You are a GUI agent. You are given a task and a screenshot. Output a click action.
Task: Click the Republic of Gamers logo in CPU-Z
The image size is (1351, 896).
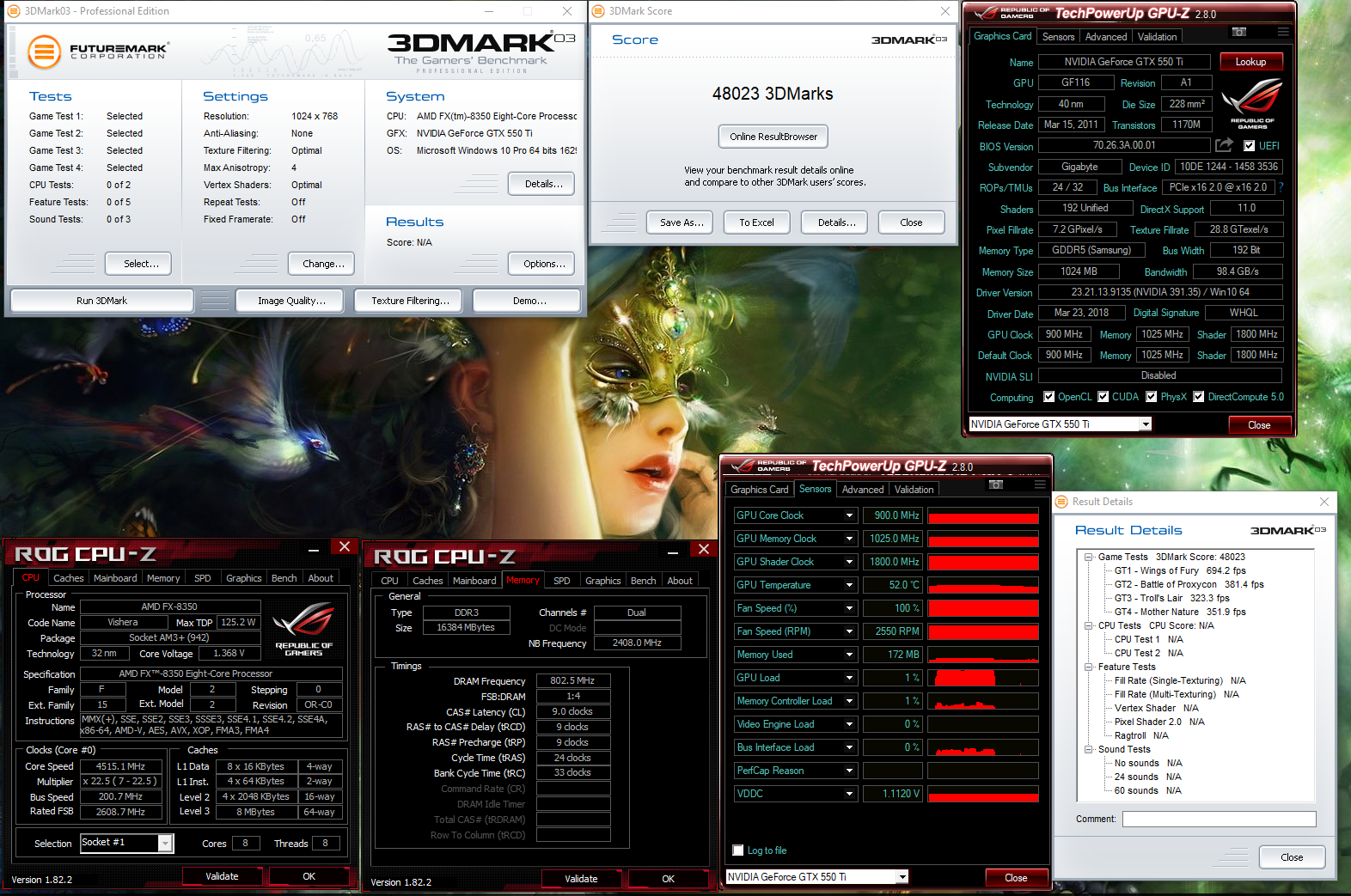click(303, 629)
